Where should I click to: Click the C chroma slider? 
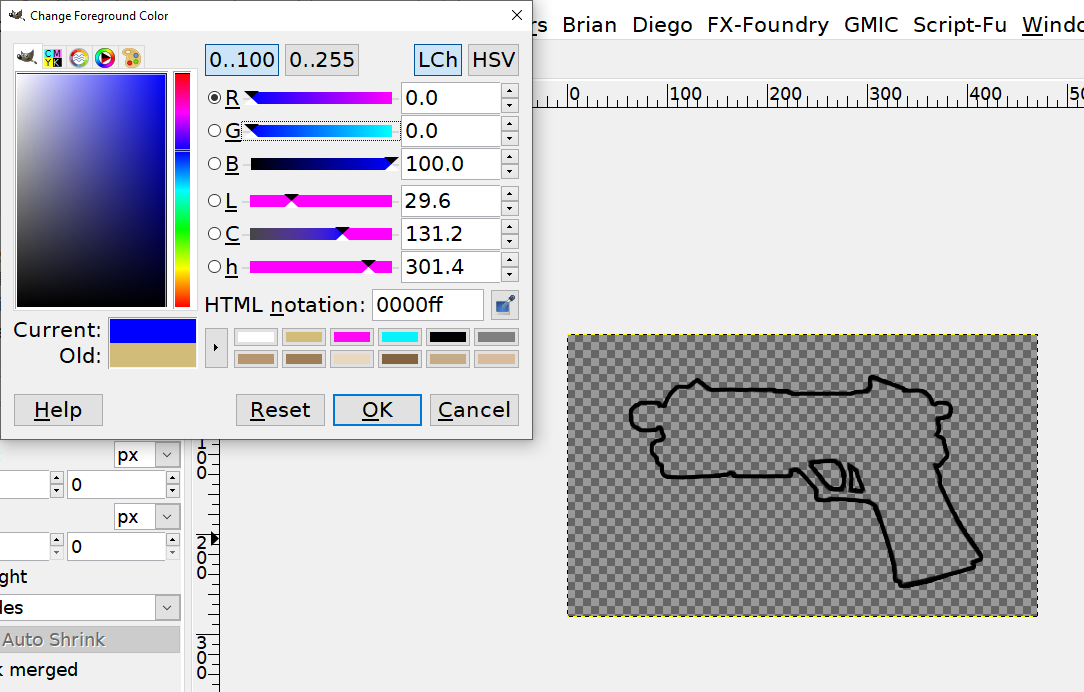(x=321, y=234)
